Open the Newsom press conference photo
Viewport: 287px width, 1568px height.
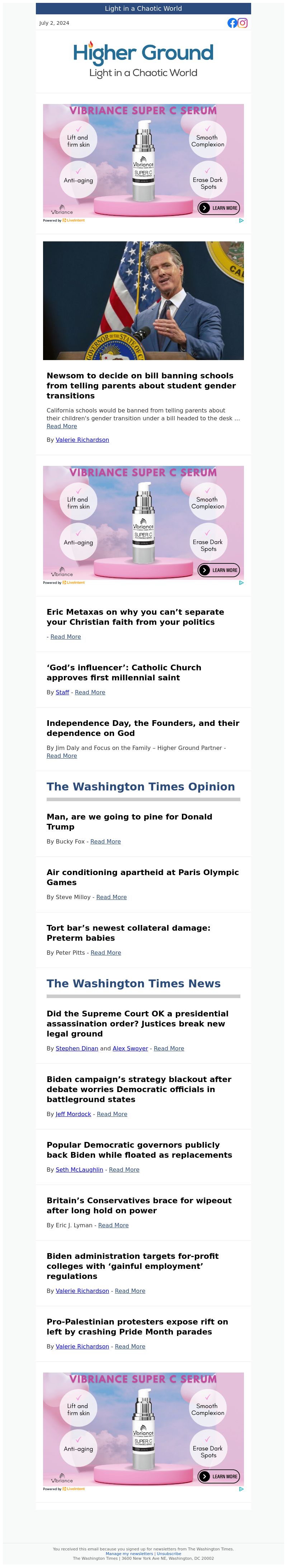[x=143, y=301]
